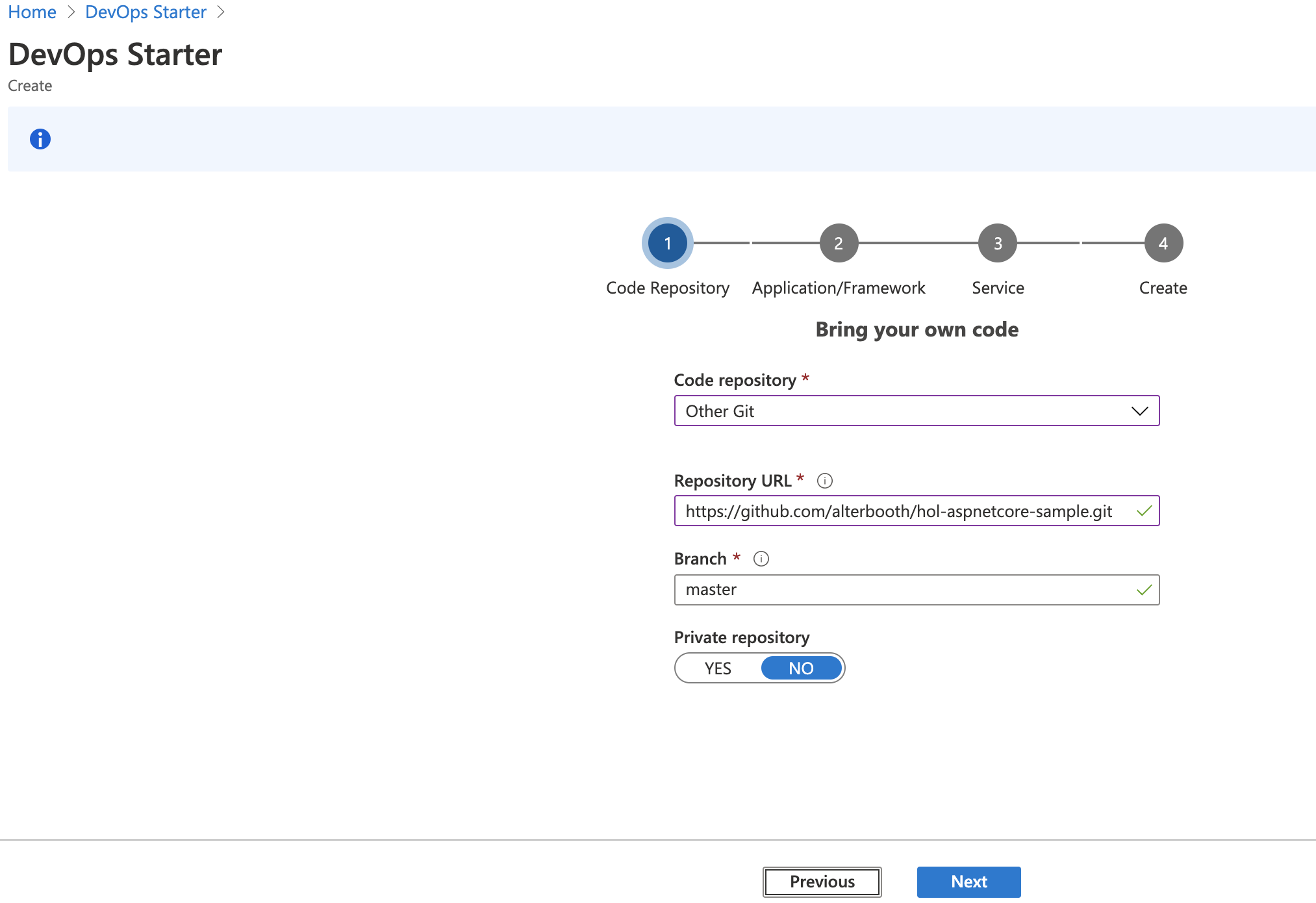Click step 1 Code Repository circle
The width and height of the screenshot is (1316, 903).
(x=667, y=244)
